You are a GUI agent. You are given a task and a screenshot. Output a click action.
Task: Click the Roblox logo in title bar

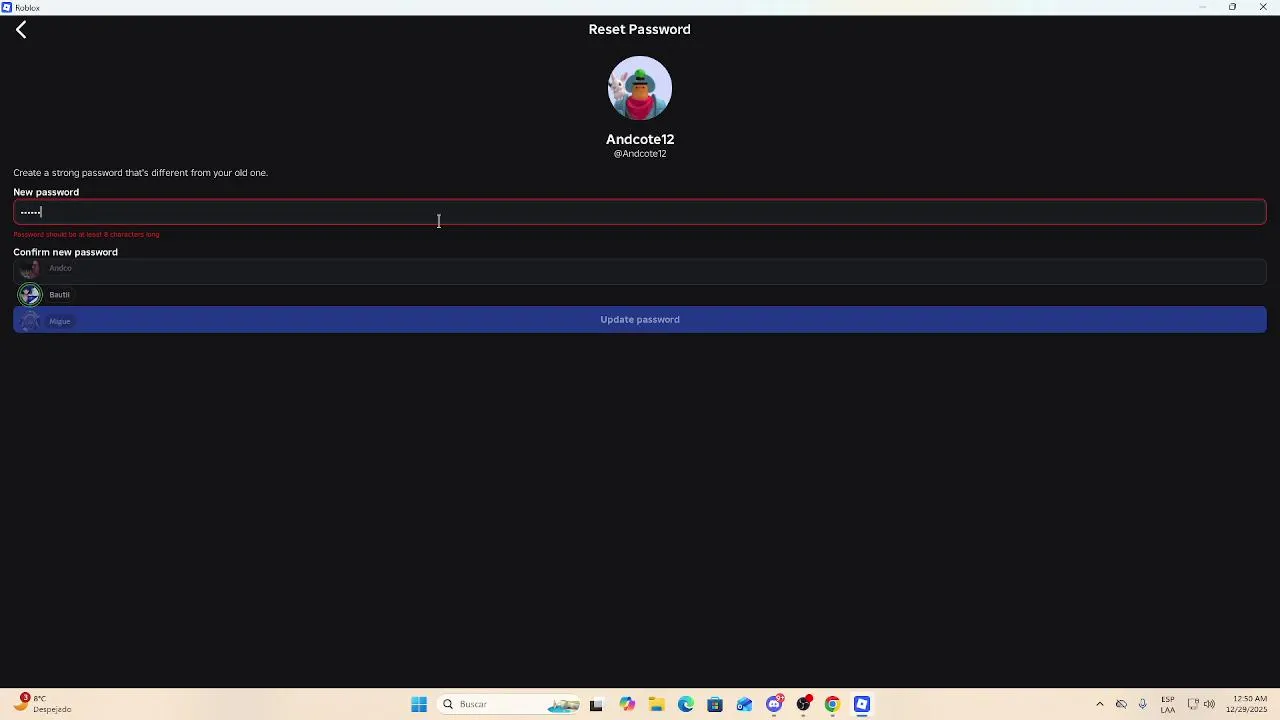[x=7, y=7]
